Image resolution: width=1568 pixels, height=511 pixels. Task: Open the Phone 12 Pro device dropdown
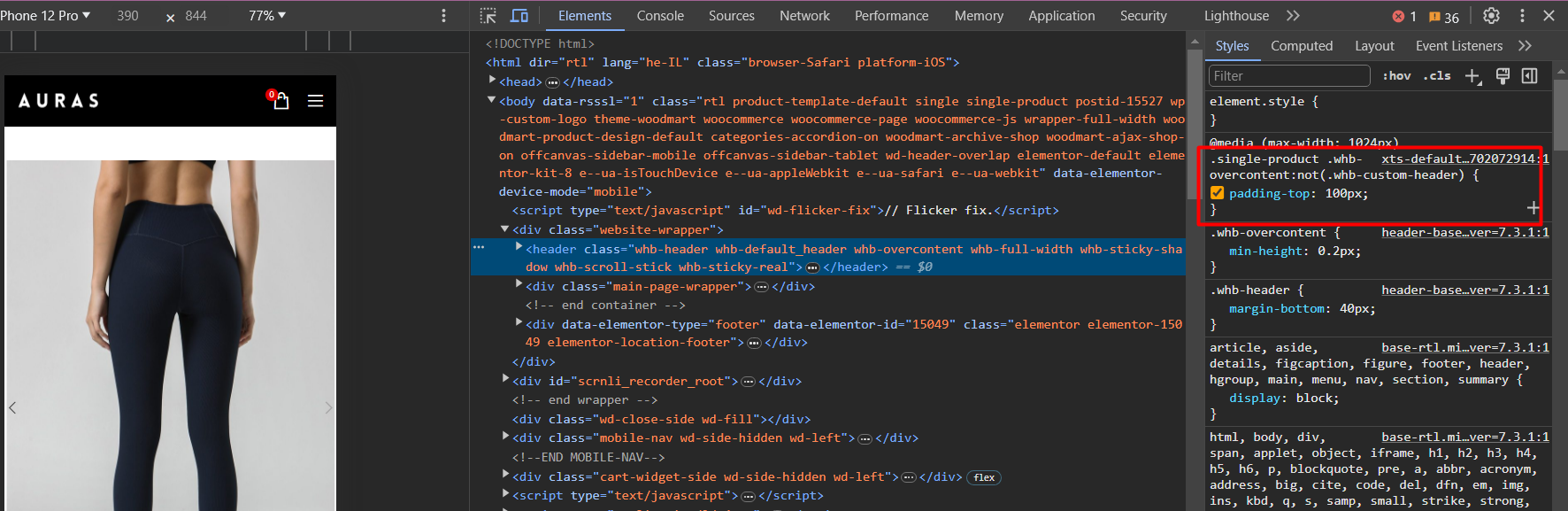click(45, 16)
